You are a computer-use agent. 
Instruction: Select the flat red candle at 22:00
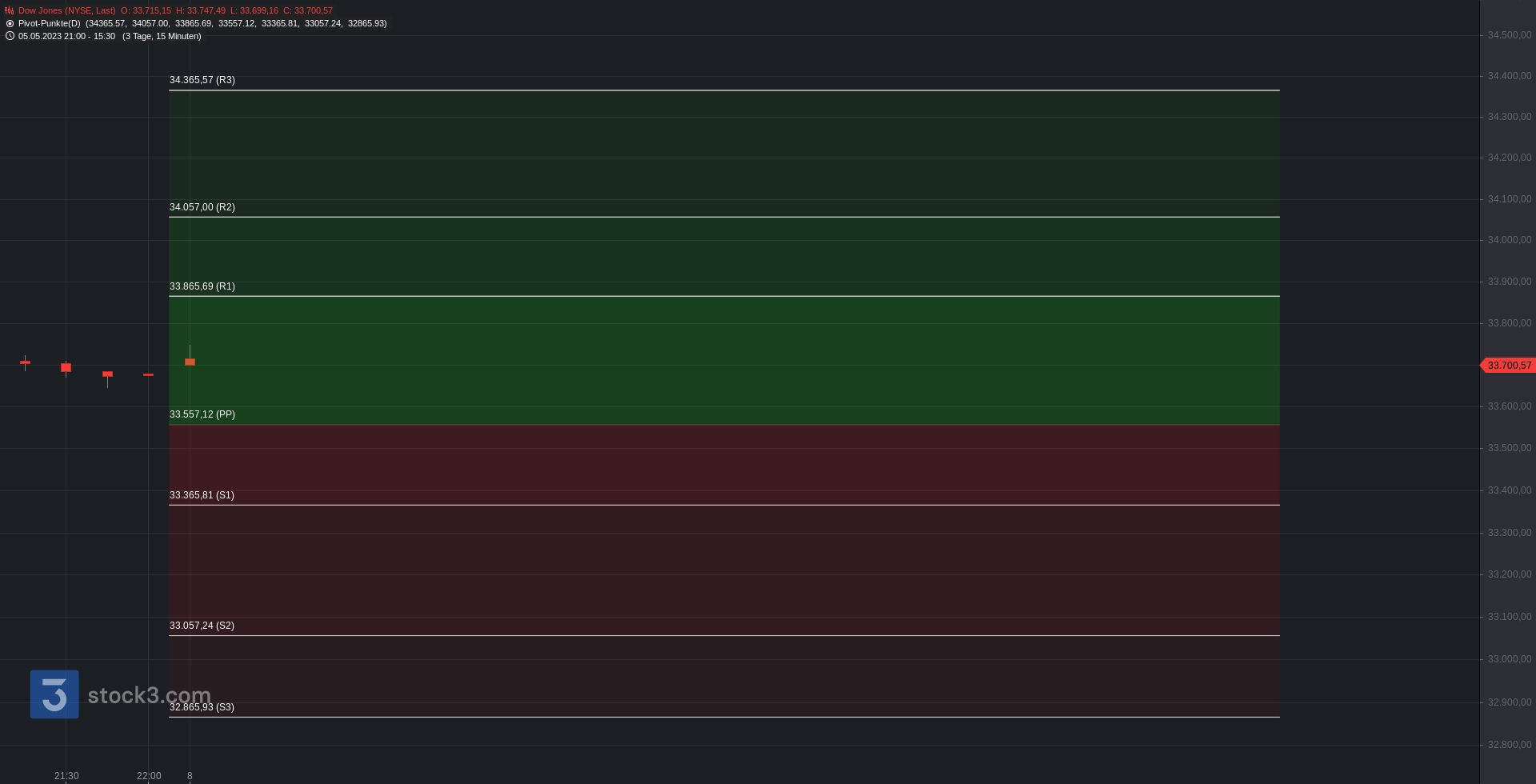[148, 374]
